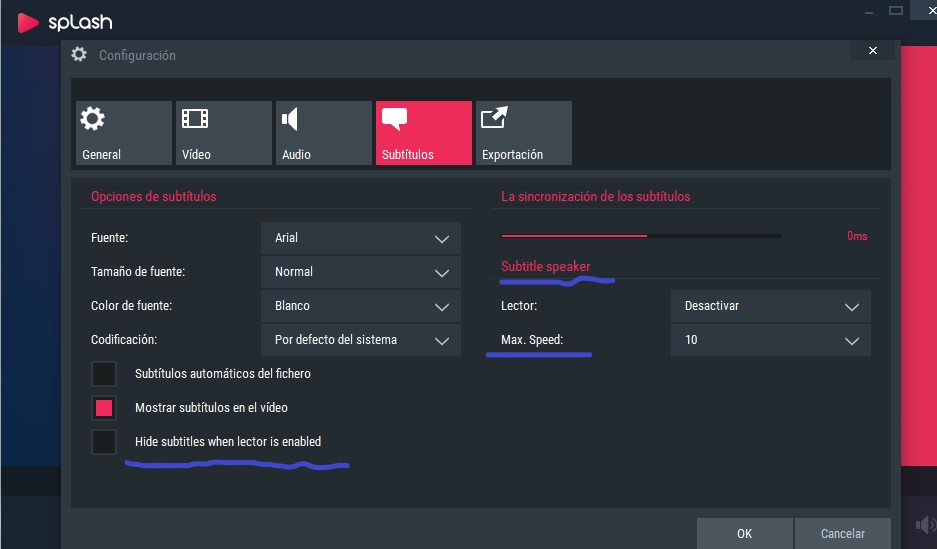Click the Exportación share icon
This screenshot has height=549, width=937.
click(x=494, y=120)
